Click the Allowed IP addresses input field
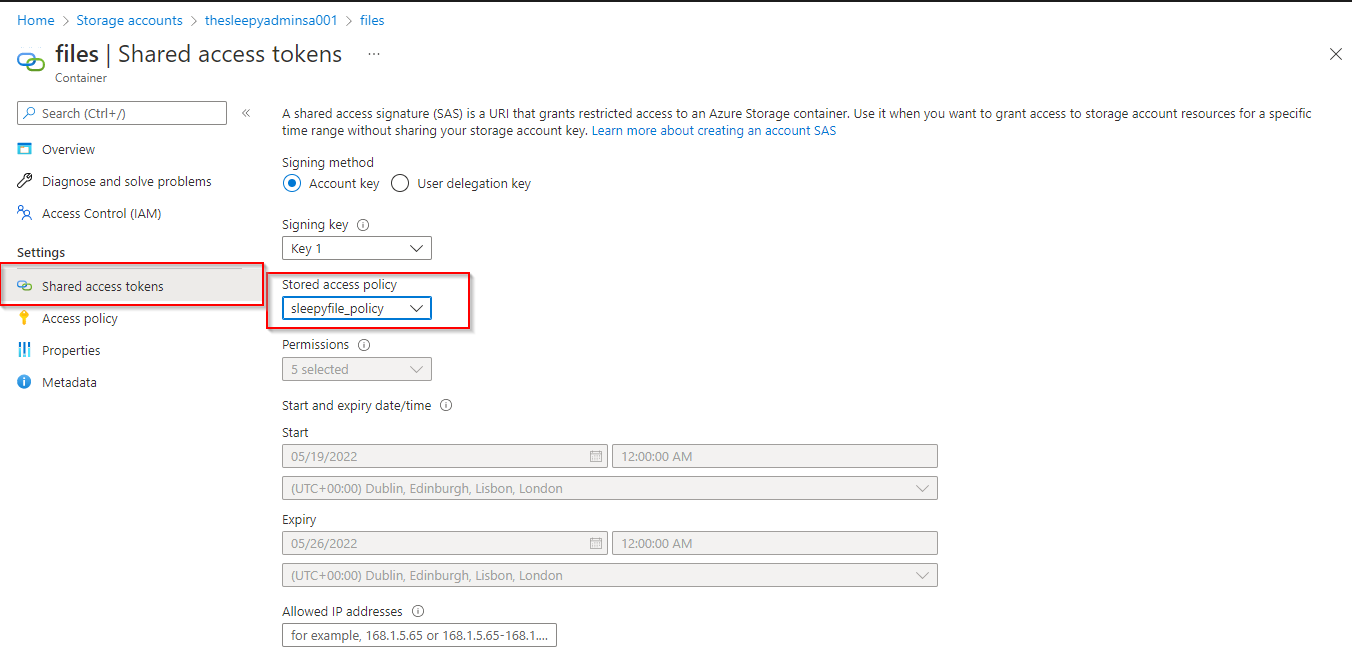1352x666 pixels. point(418,634)
